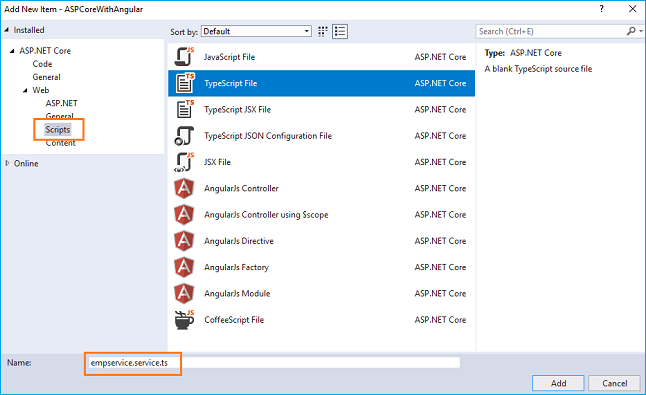The image size is (646, 395).
Task: Select the JSX File template
Action: point(321,162)
